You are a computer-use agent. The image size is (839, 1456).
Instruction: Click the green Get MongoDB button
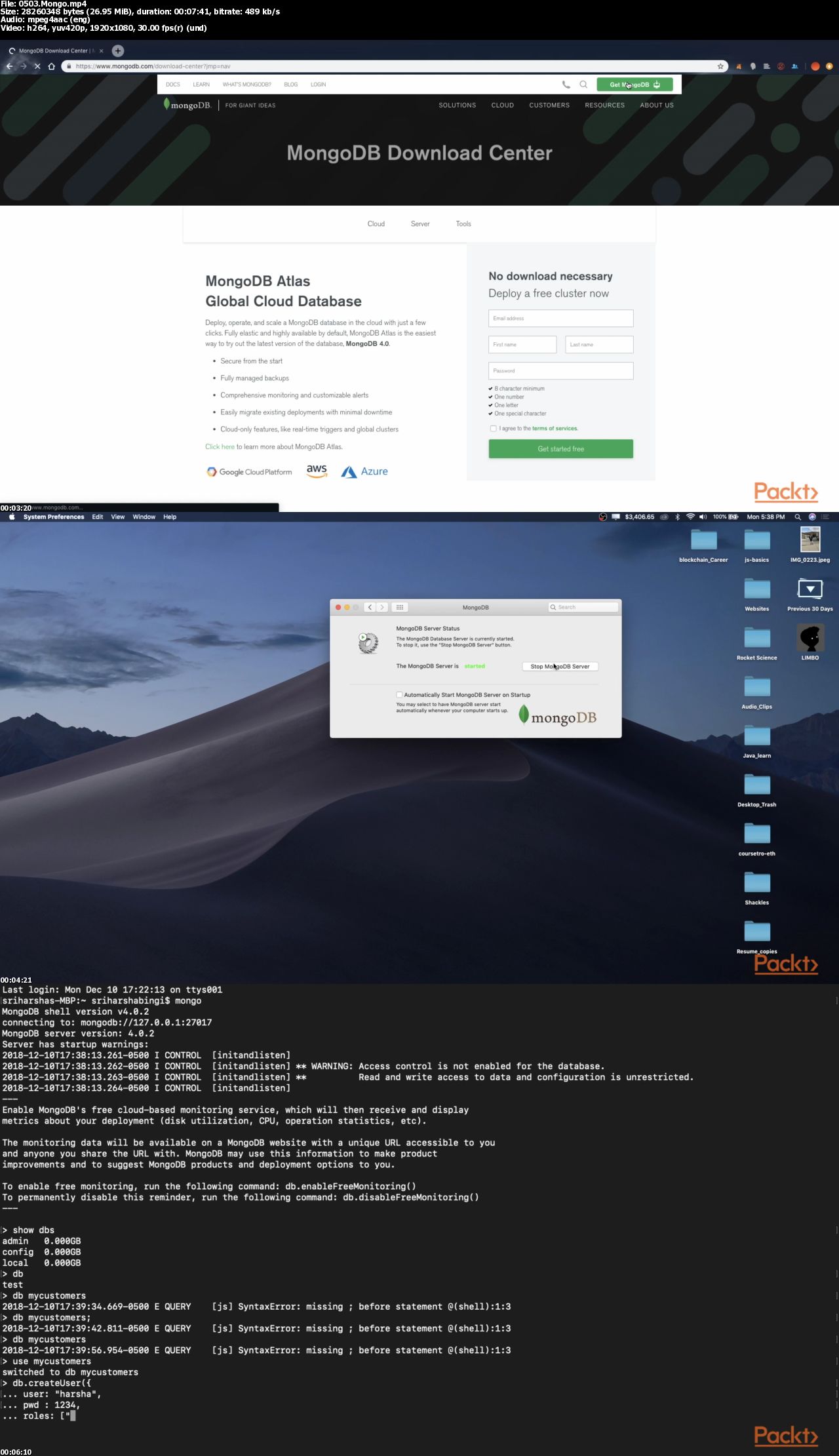pos(634,85)
